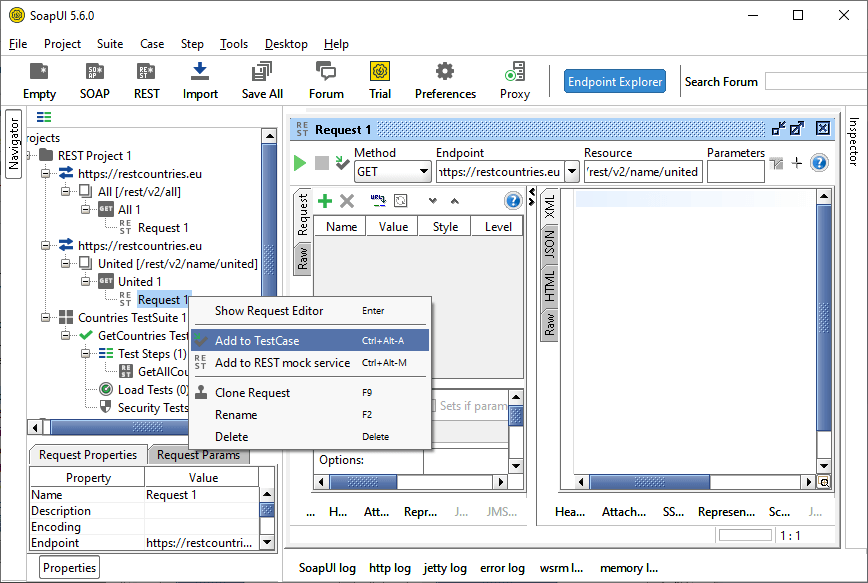Image resolution: width=868 pixels, height=583 pixels.
Task: Choose Rename in context menu
Action: coord(309,415)
